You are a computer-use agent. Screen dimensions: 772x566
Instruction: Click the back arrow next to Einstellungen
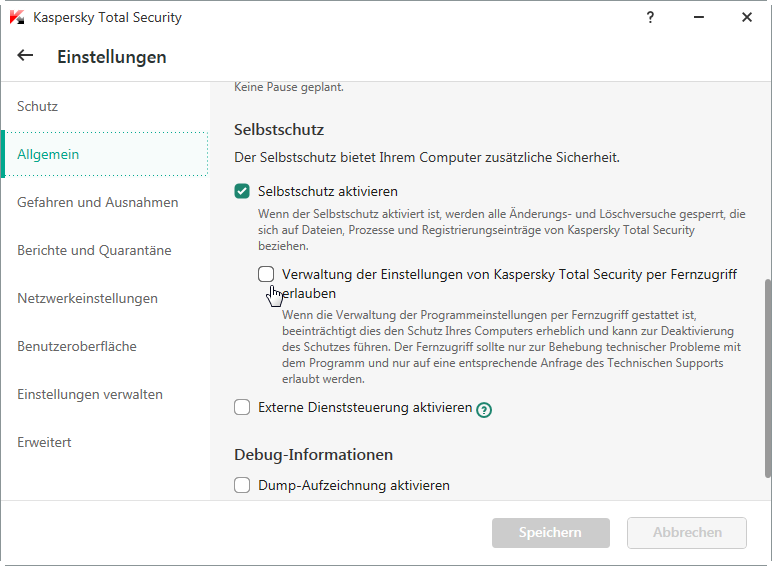(25, 56)
